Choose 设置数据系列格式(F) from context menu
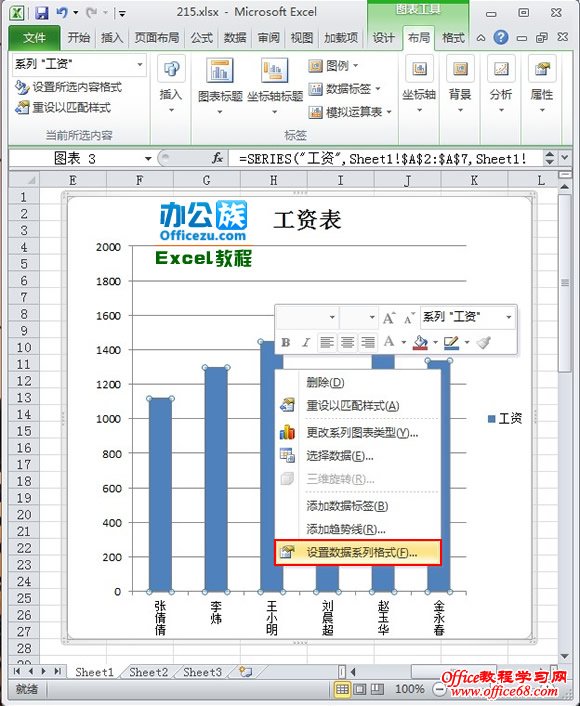 click(358, 552)
